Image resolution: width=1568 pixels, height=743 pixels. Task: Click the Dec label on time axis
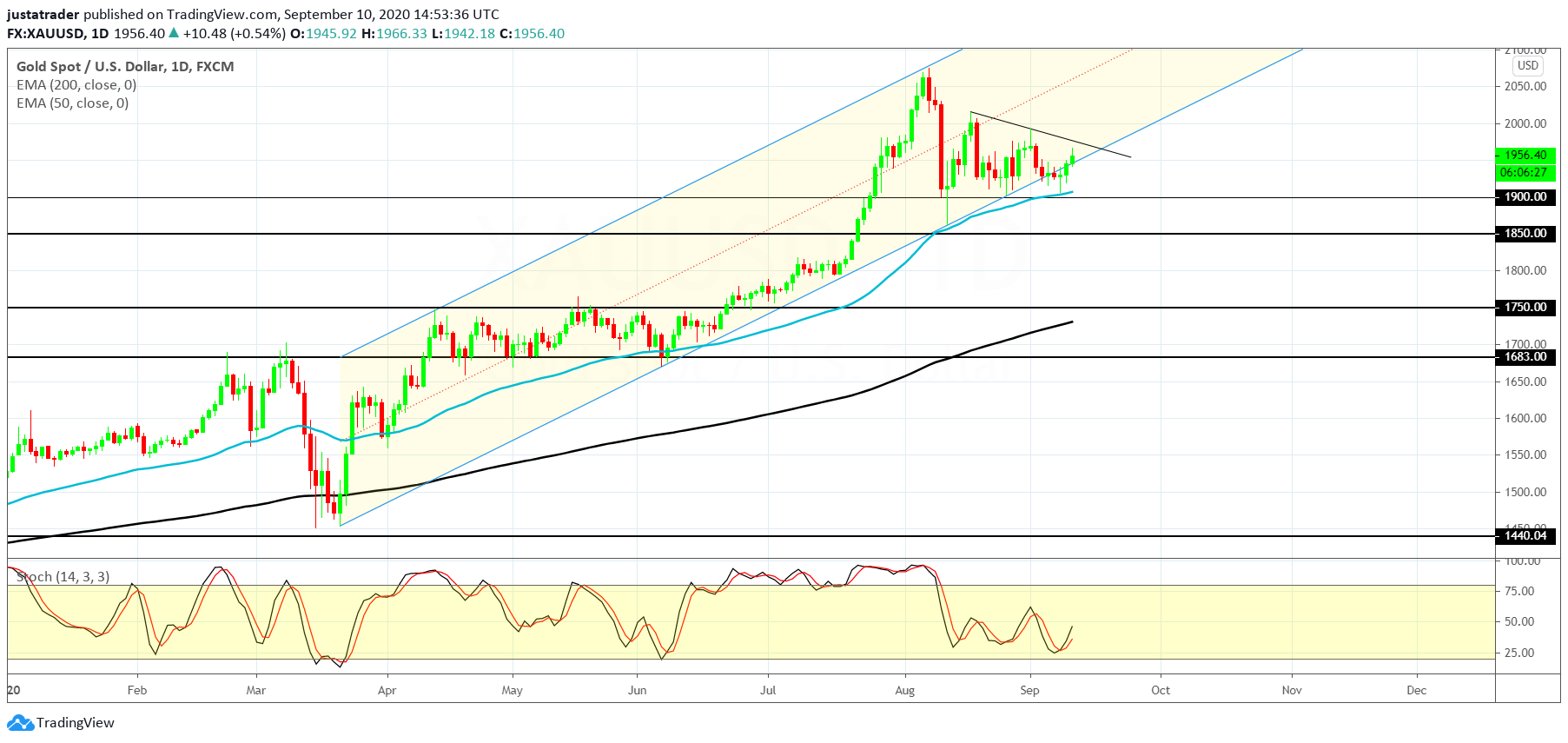pos(1417,691)
